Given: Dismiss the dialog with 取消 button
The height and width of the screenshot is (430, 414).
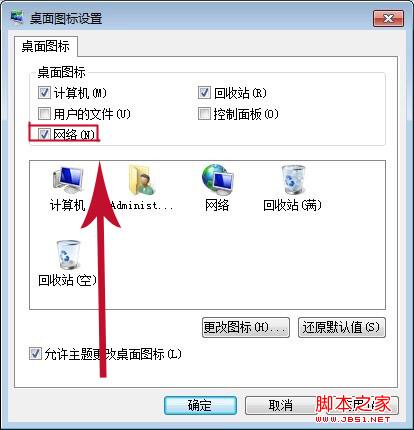Looking at the screenshot, I should coord(281,405).
